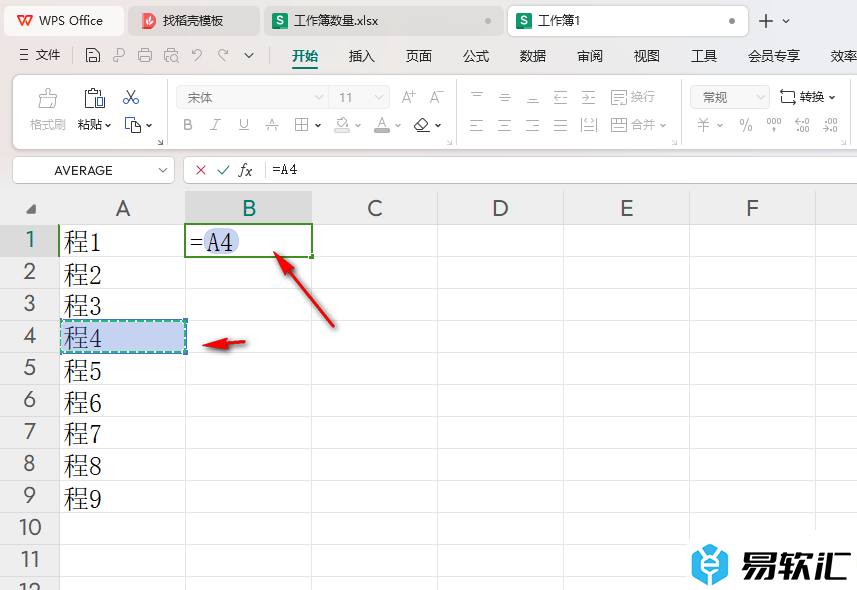Screen dimensions: 857x590
Task: Toggle Top align
Action: pos(477,97)
